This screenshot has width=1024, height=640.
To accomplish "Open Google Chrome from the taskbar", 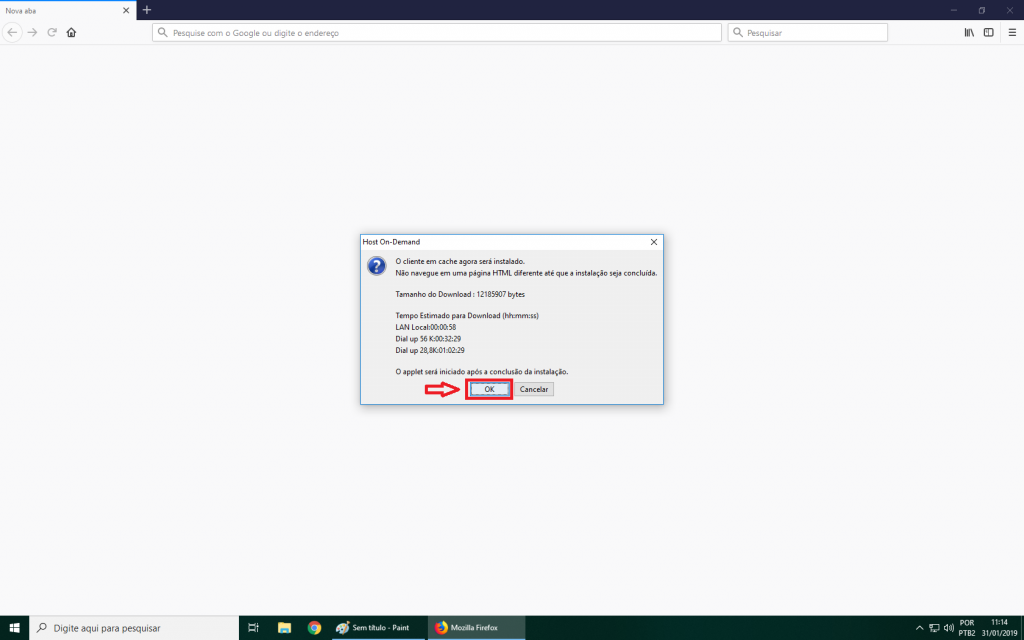I will [314, 627].
